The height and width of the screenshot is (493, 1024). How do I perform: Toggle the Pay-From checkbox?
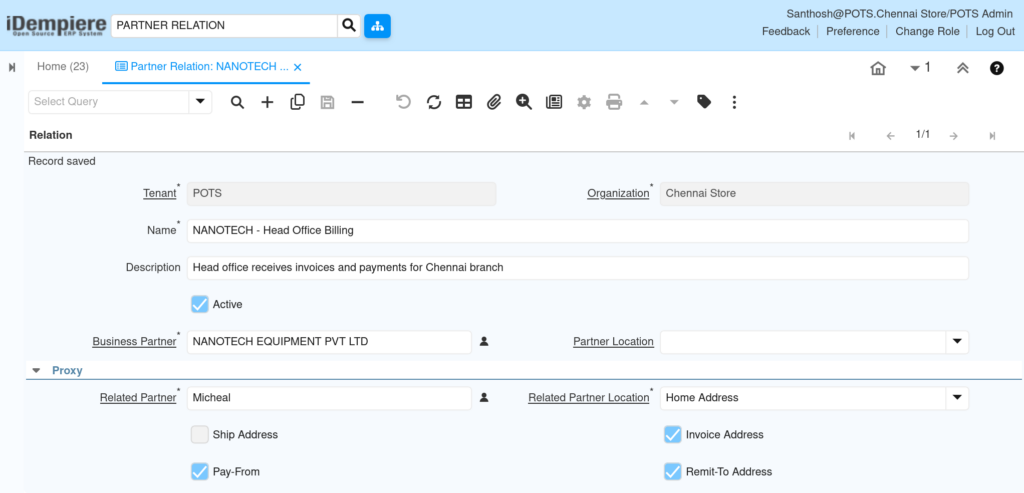[x=200, y=471]
